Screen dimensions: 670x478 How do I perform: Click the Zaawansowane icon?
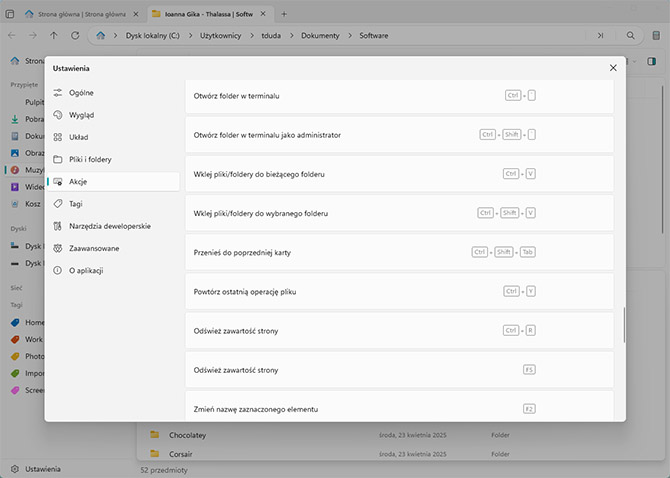(x=58, y=248)
